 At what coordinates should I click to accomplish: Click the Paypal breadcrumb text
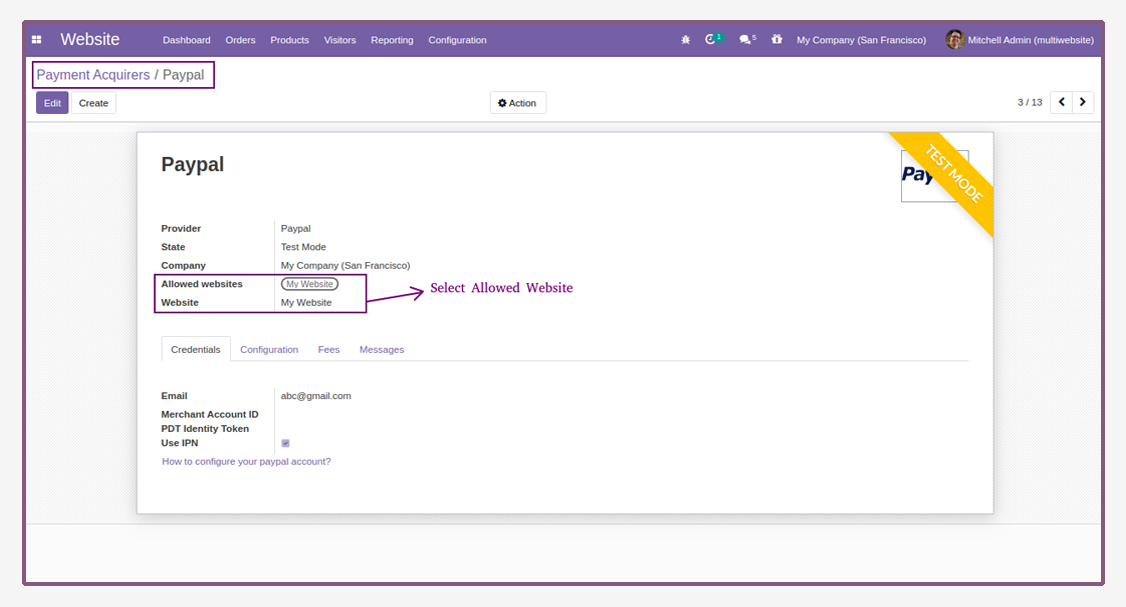[x=183, y=75]
